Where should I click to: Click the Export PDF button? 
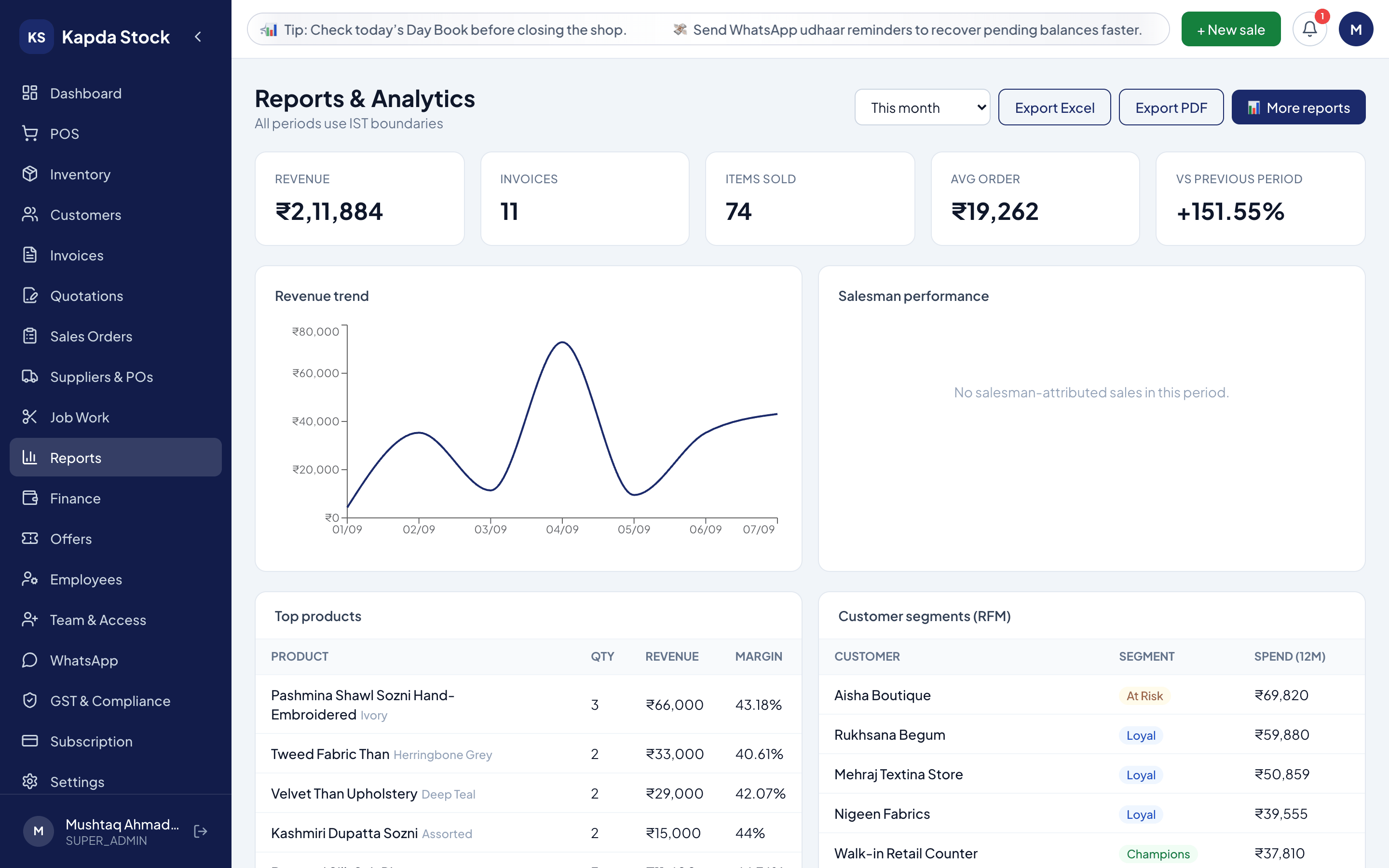pyautogui.click(x=1171, y=108)
